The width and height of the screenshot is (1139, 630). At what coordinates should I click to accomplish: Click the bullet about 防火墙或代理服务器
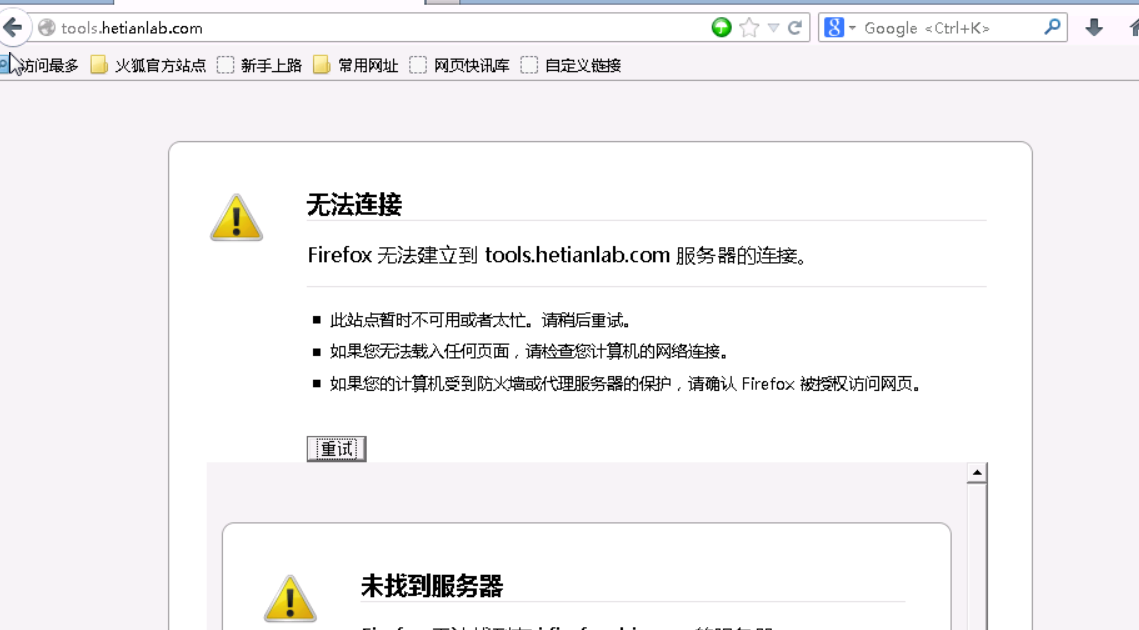coord(625,384)
